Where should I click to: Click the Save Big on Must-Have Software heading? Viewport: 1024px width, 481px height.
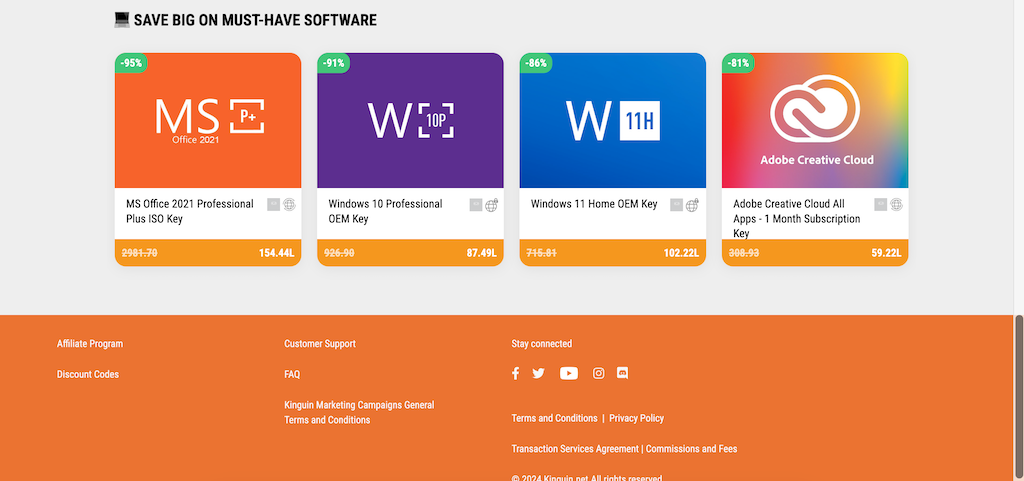pyautogui.click(x=255, y=20)
